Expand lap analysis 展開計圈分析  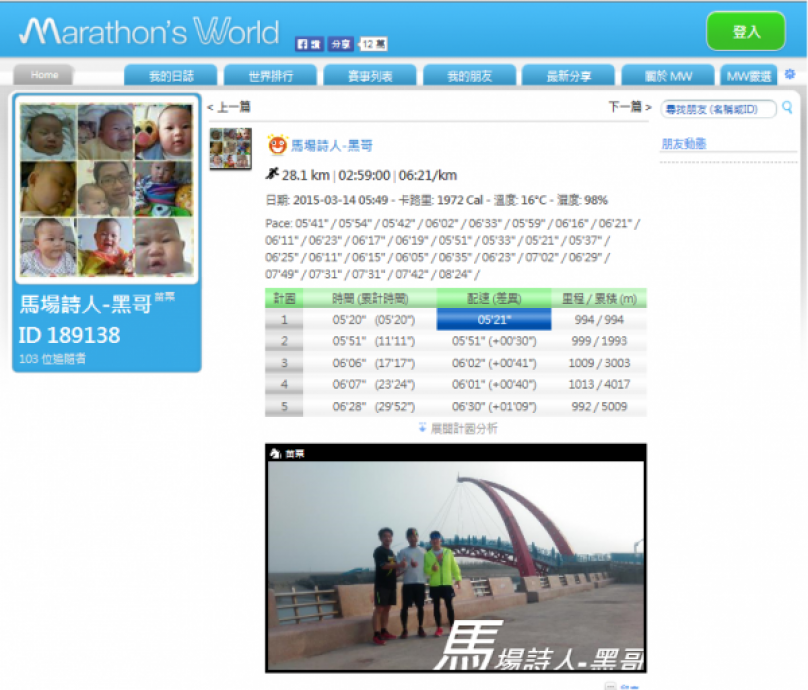(x=458, y=428)
